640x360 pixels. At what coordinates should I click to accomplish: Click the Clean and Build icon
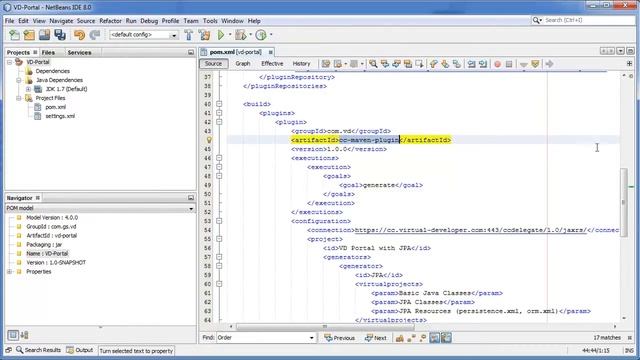pos(204,35)
